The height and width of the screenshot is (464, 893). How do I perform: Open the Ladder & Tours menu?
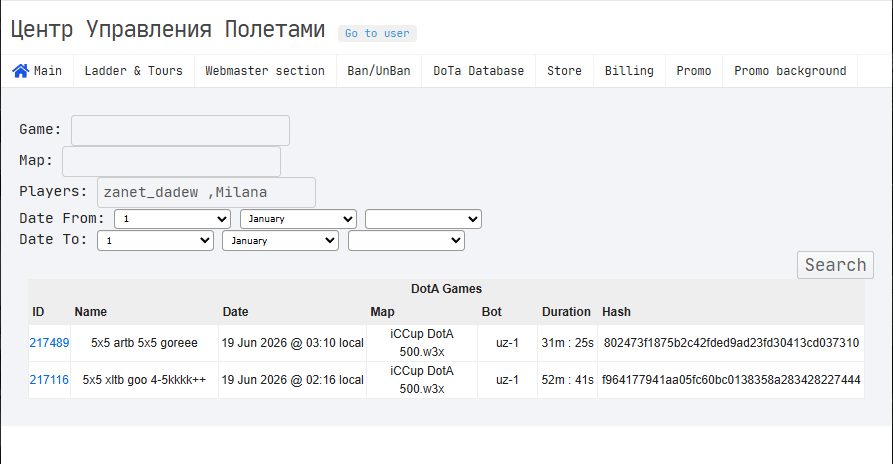[x=134, y=71]
